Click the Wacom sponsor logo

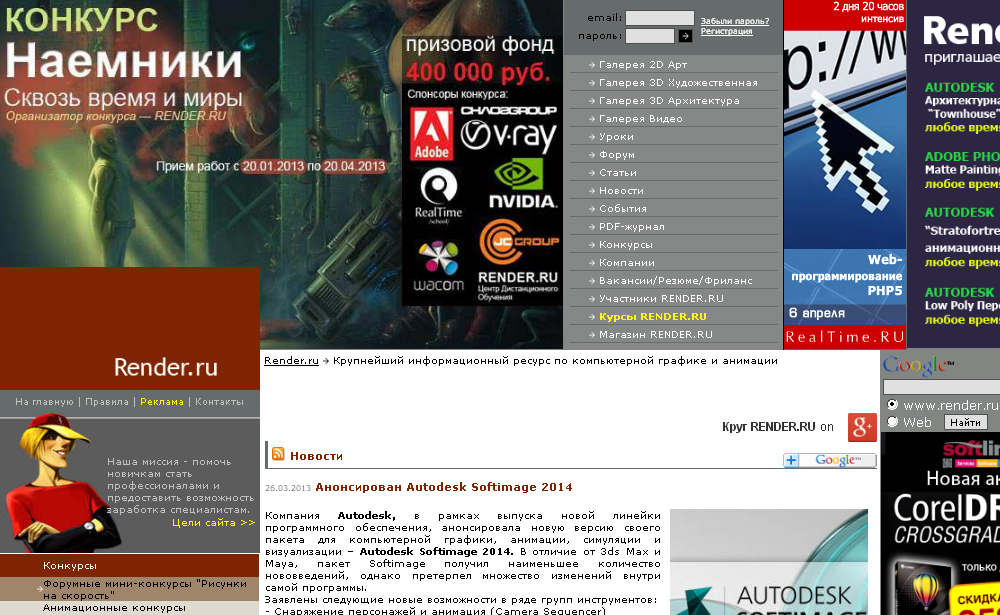click(439, 267)
